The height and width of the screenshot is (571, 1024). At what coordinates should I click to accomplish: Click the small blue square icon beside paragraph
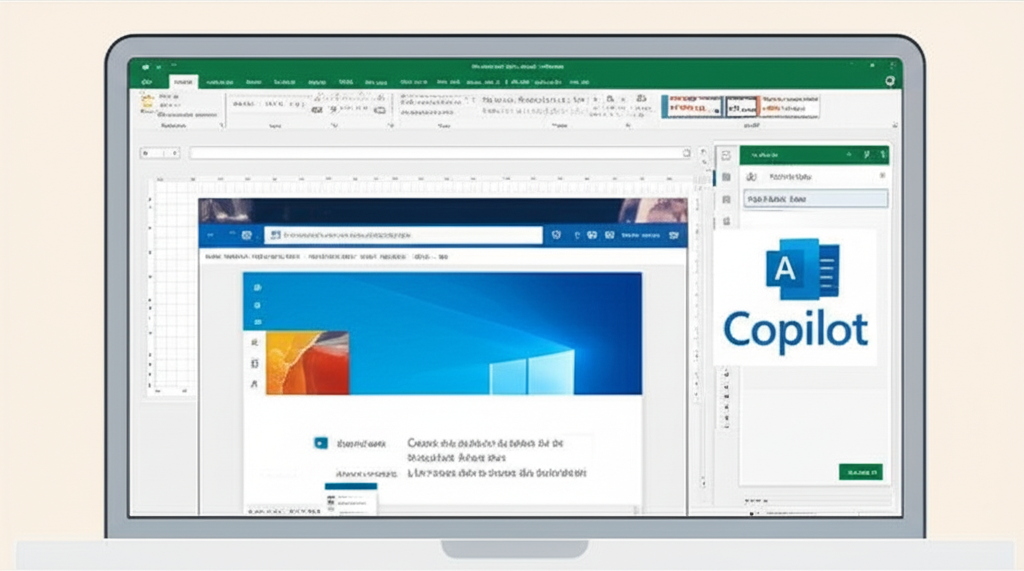pos(321,443)
